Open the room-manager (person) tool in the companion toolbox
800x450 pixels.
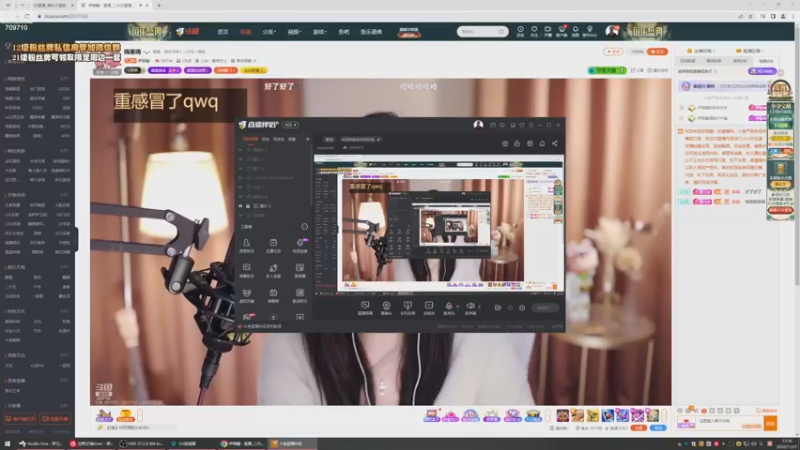coord(246,245)
